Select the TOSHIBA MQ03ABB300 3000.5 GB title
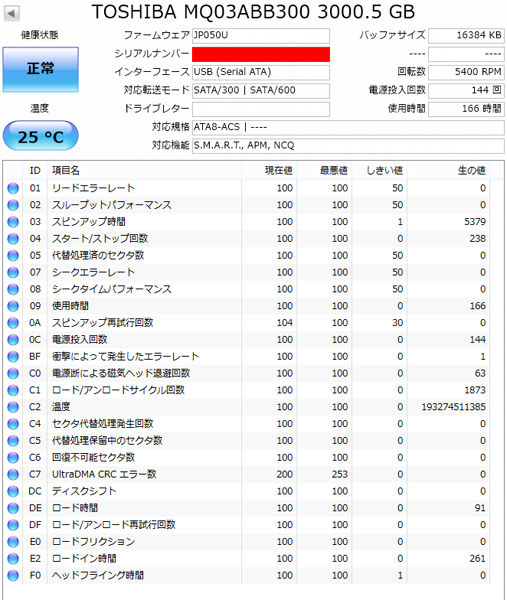507x600 pixels. (x=253, y=12)
